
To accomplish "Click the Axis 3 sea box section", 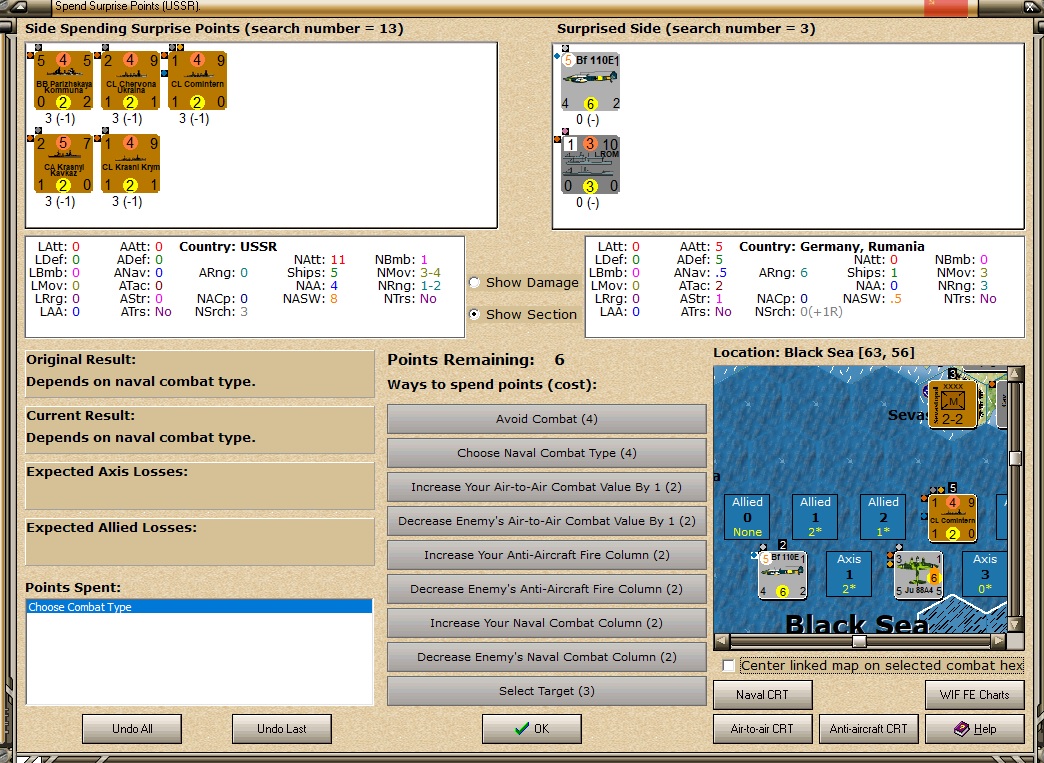I will [x=984, y=574].
